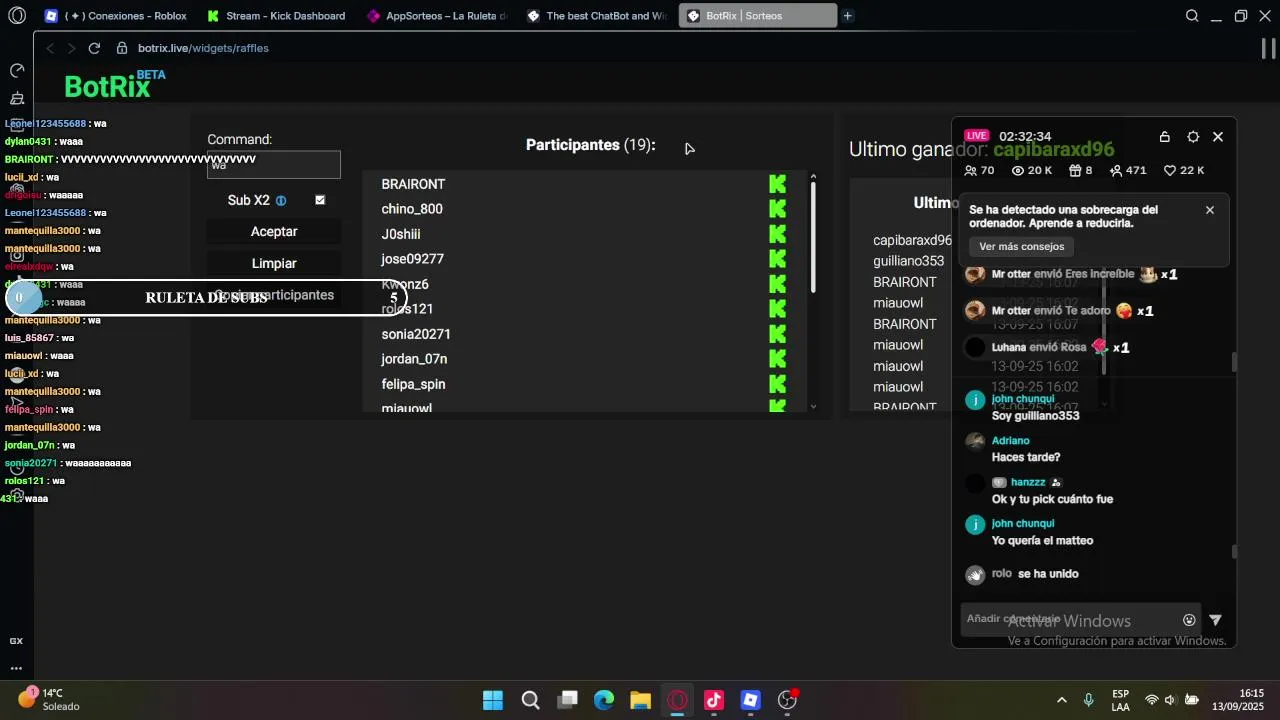Click Adriano's comment Haces tarde?
The width and height of the screenshot is (1280, 720).
click(x=1026, y=458)
